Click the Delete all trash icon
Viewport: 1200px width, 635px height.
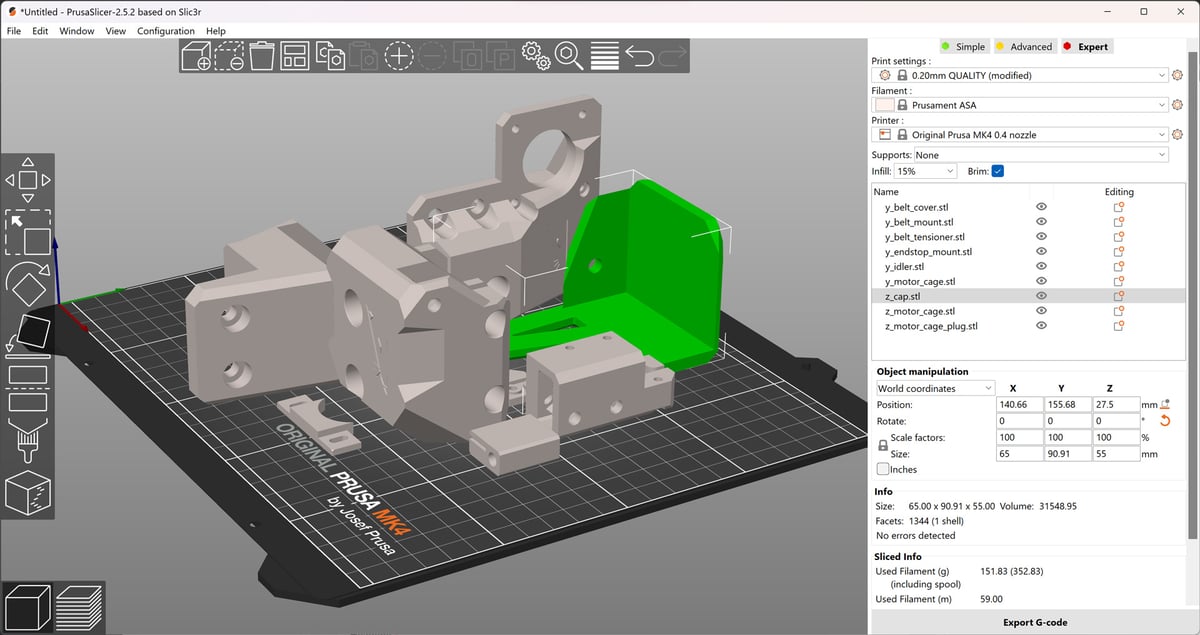262,55
